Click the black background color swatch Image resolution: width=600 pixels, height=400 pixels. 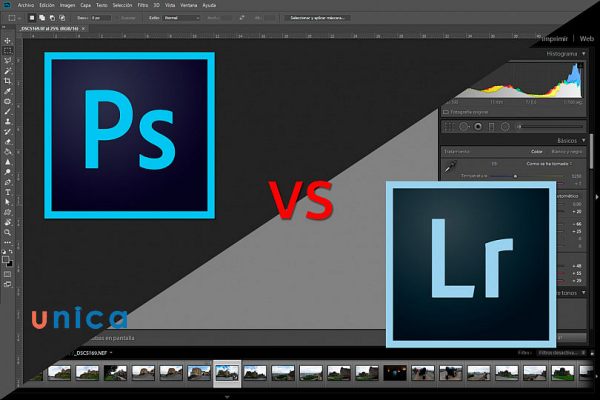(10, 264)
